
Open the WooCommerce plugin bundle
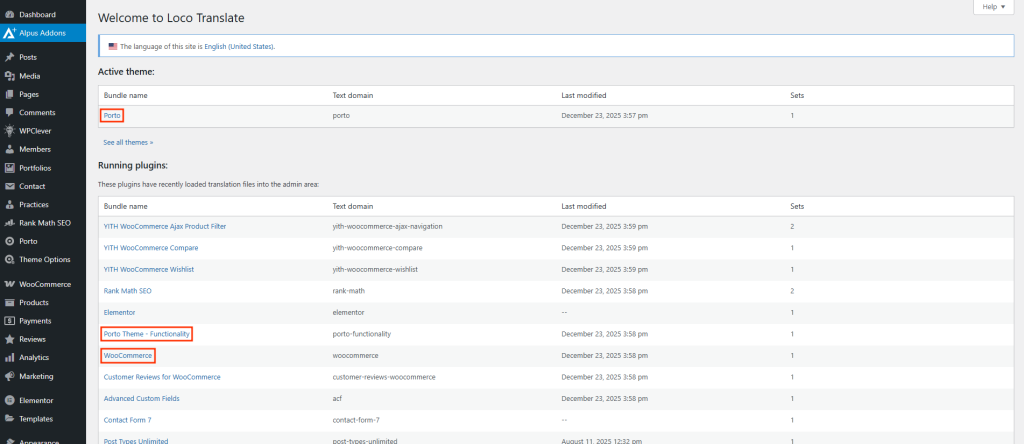(x=127, y=355)
